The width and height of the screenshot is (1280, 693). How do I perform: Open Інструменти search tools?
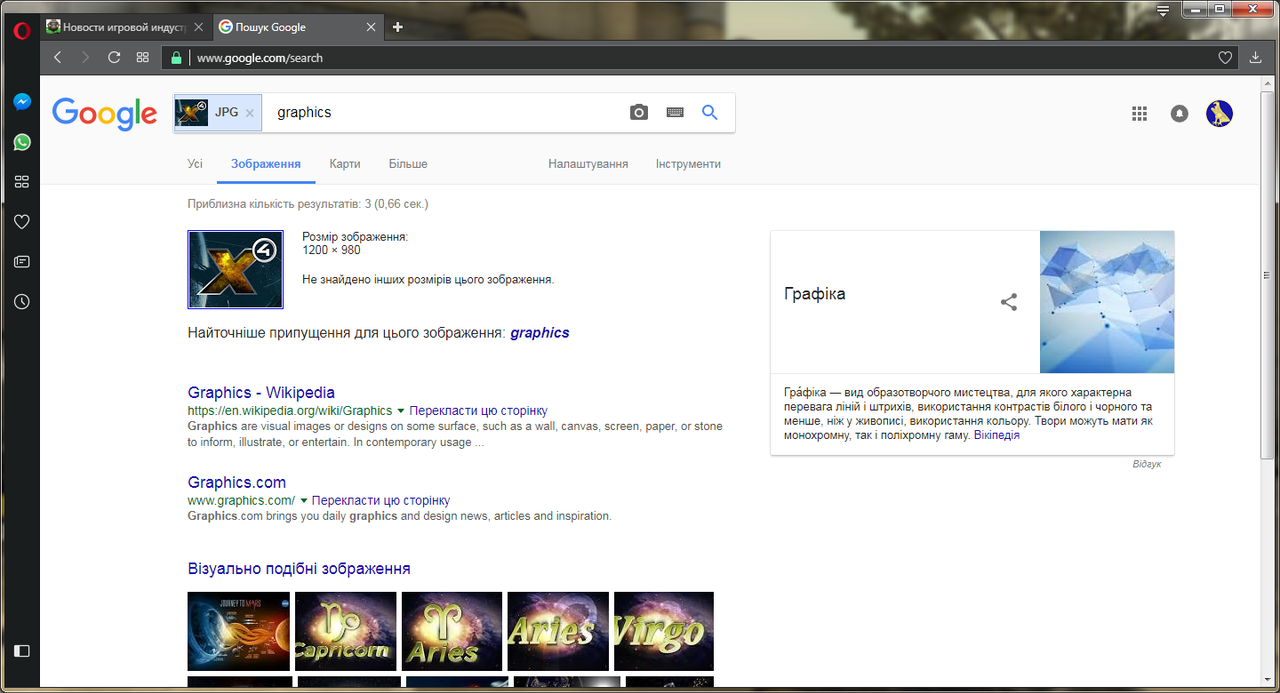[x=688, y=164]
